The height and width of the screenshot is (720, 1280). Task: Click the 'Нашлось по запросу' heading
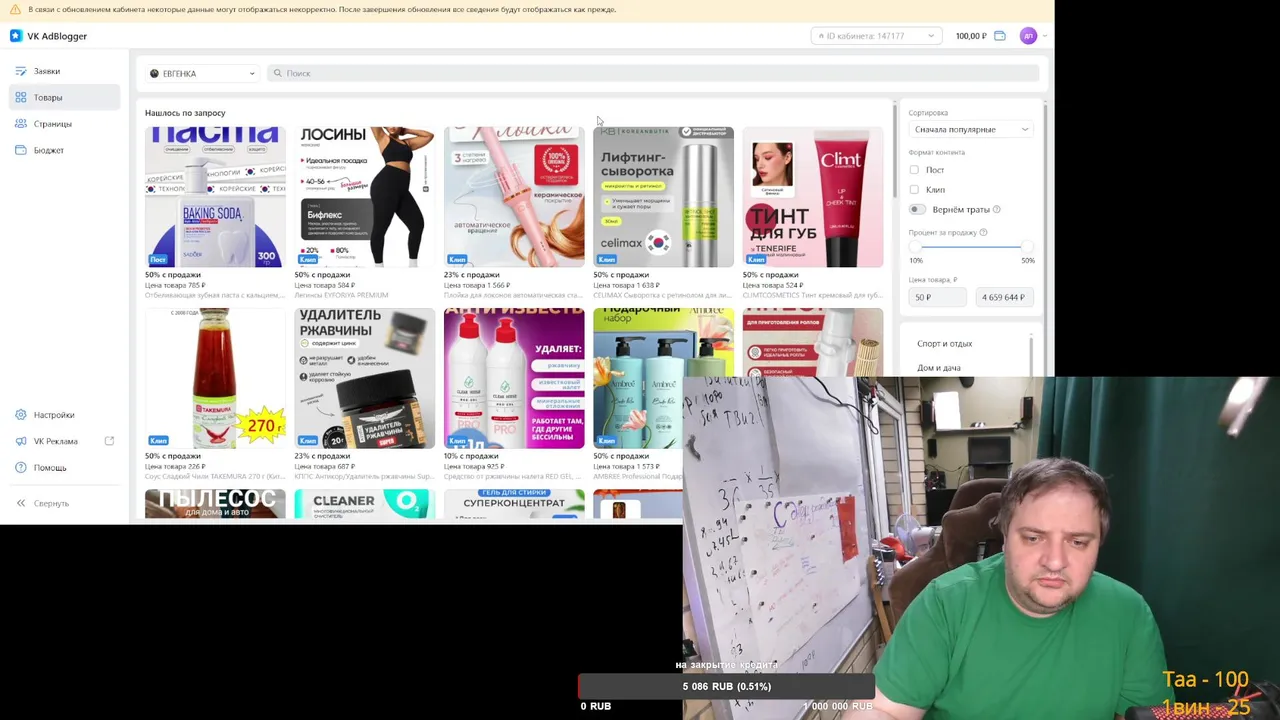pyautogui.click(x=185, y=113)
